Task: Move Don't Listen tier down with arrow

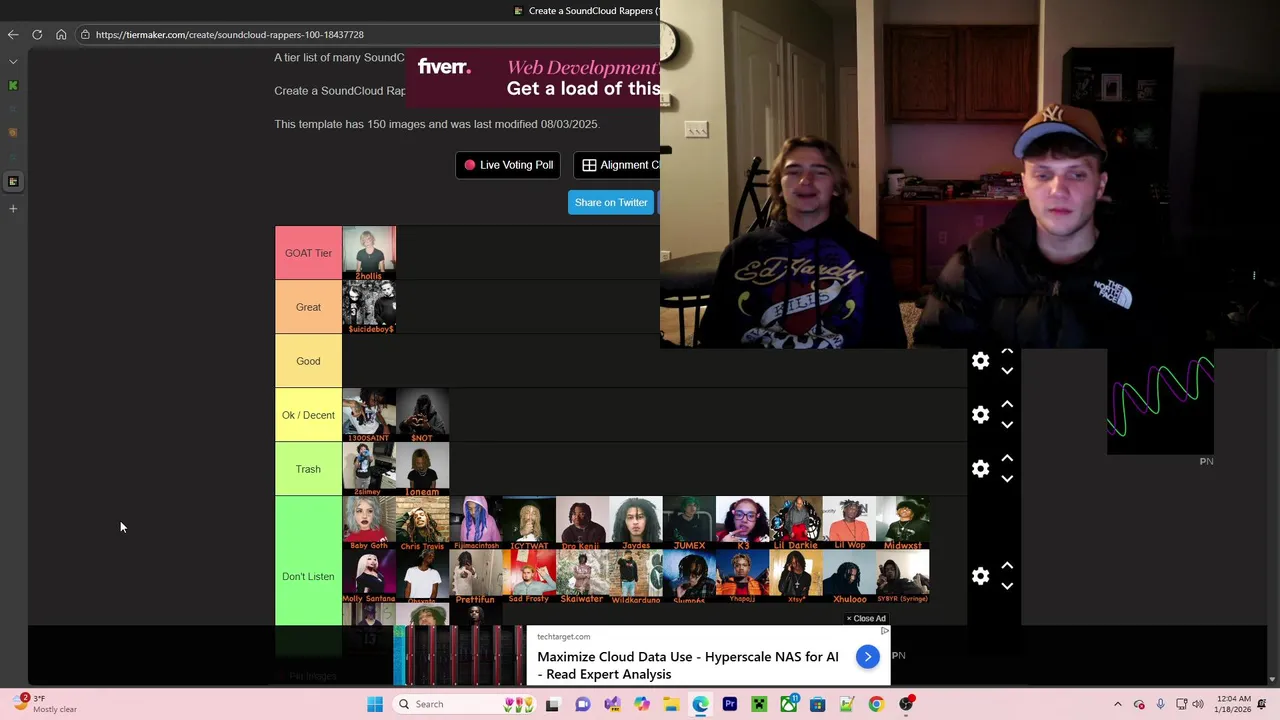Action: coord(1007,586)
